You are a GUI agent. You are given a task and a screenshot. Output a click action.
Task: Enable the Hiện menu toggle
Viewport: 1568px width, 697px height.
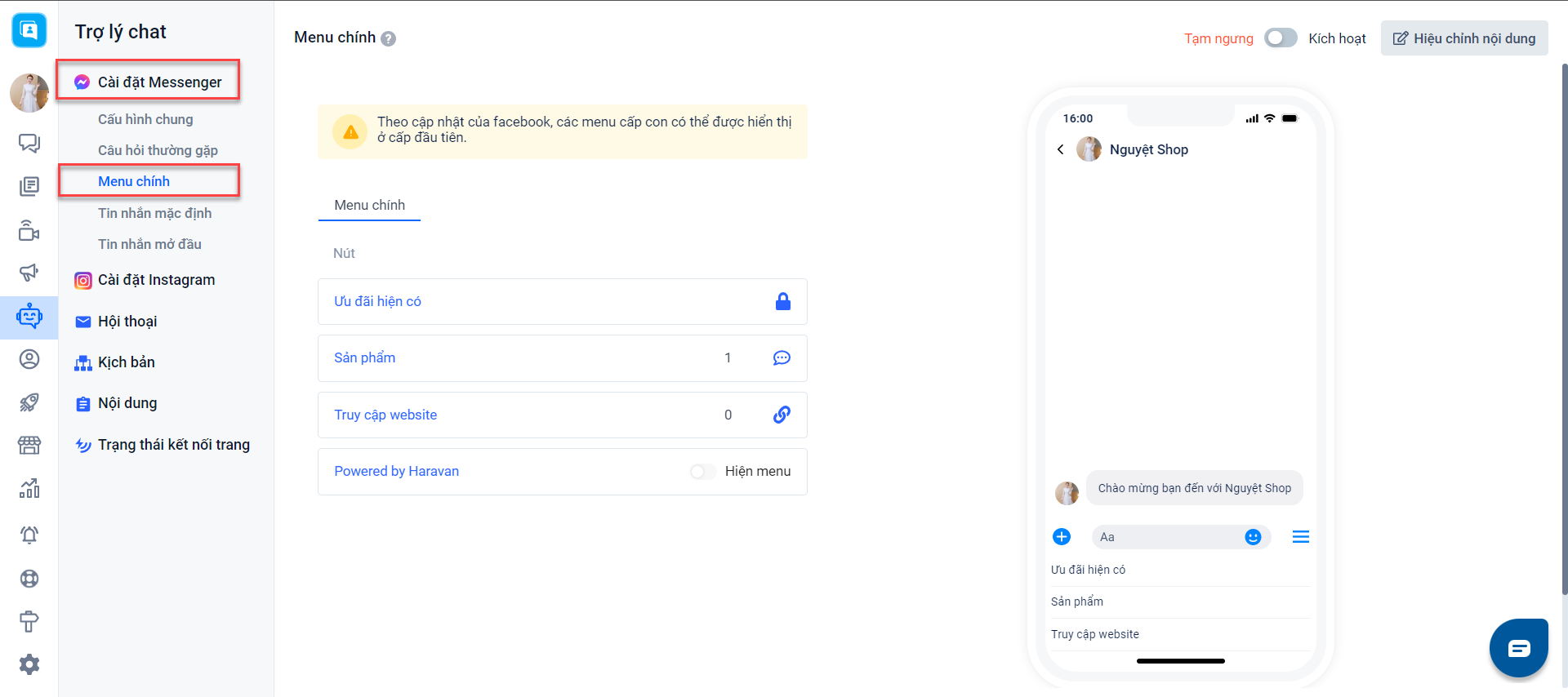[702, 472]
